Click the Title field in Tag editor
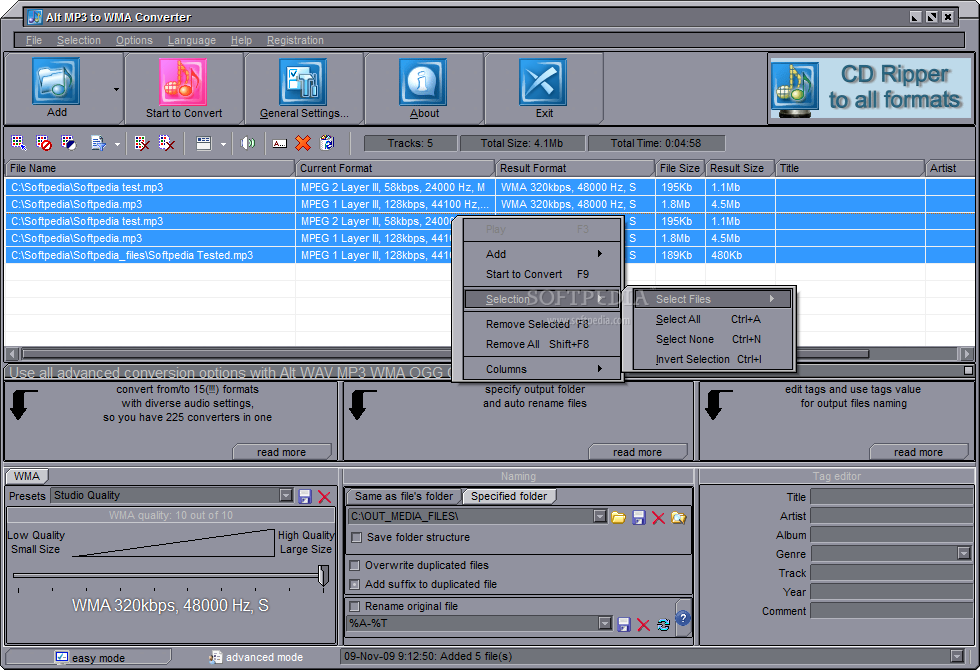 (891, 497)
